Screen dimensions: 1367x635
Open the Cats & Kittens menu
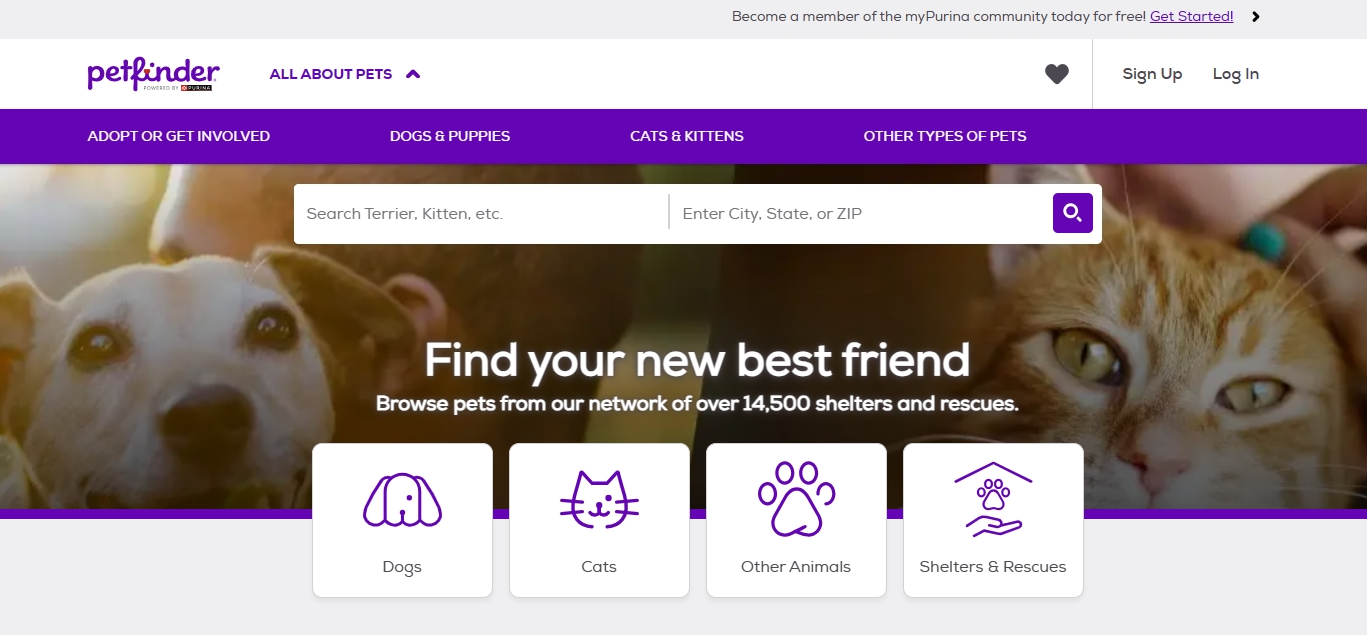687,136
